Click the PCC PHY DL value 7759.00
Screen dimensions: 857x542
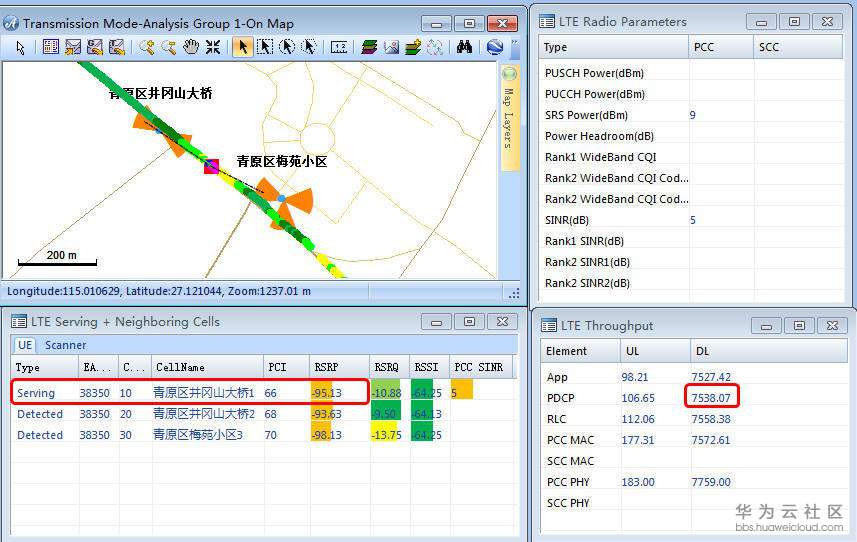pos(711,482)
